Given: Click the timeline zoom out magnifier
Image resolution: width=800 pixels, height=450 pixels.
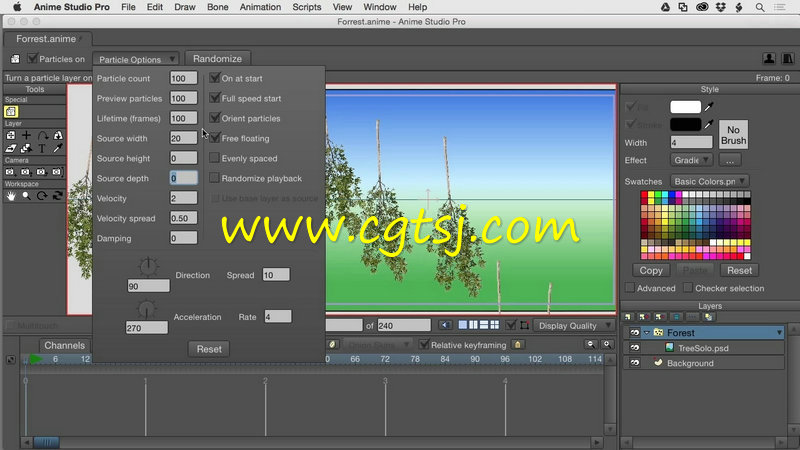Looking at the screenshot, I should 591,344.
